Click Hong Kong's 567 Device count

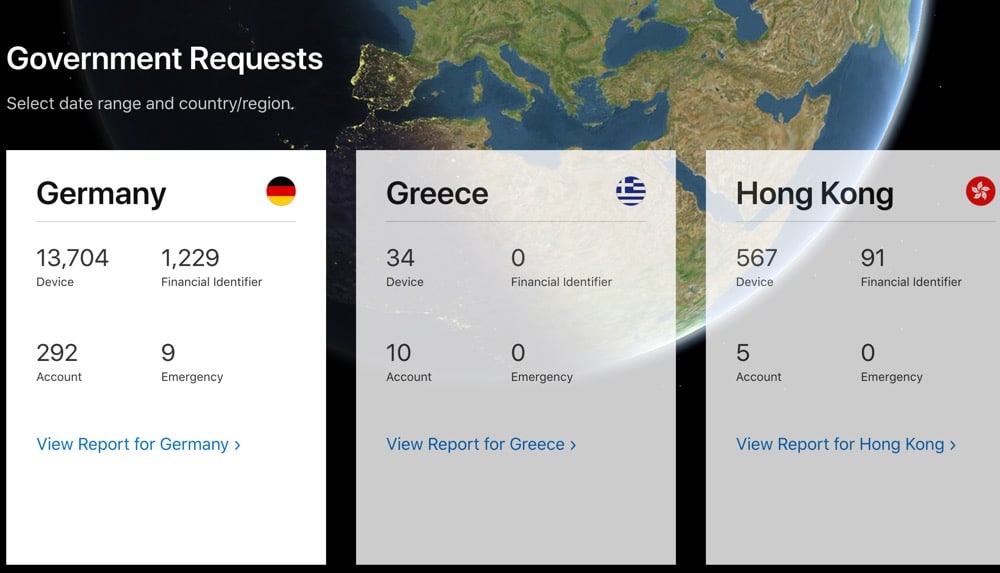(x=756, y=258)
